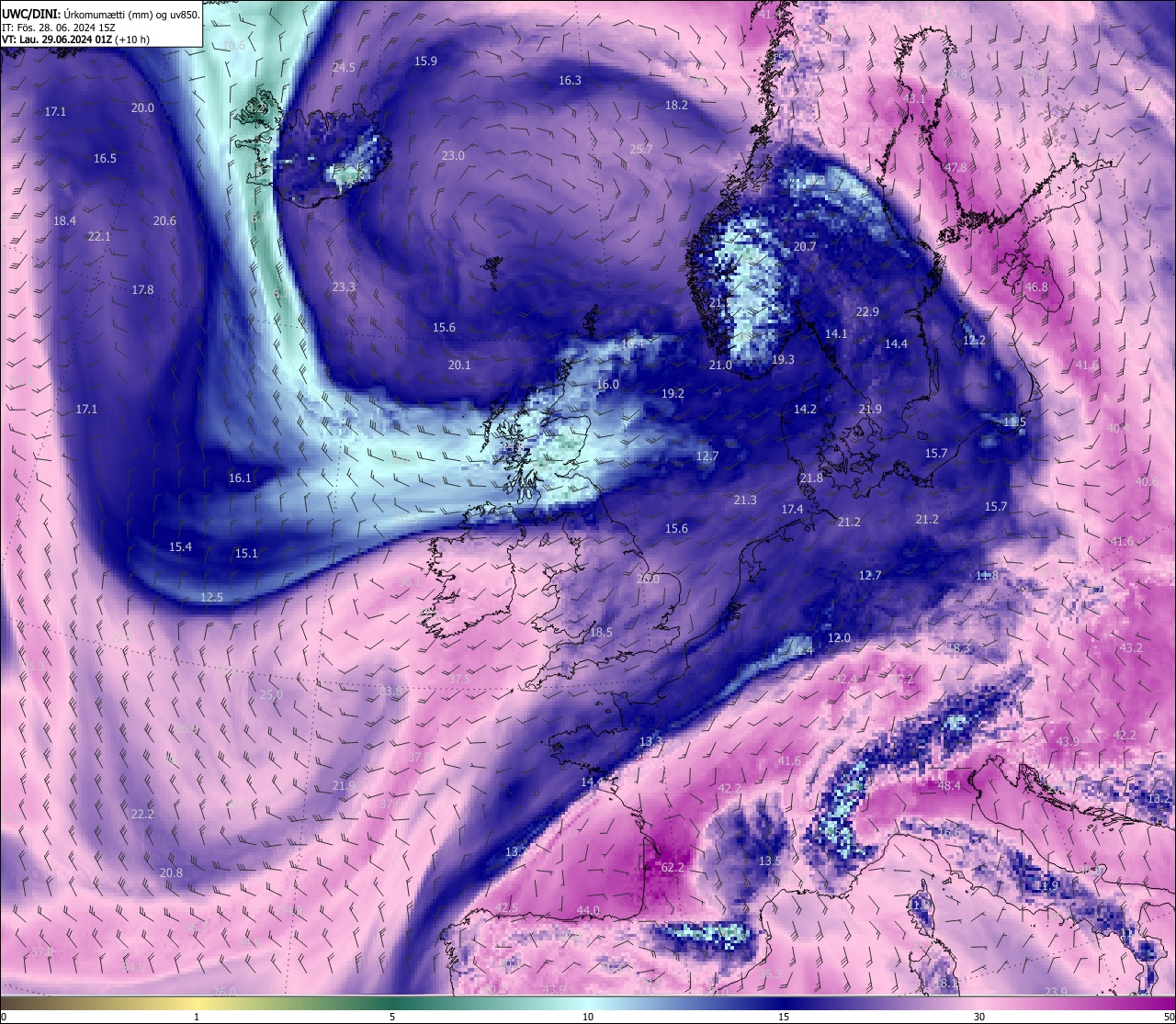Screen dimensions: 1176x1024
Task: Click the 42.5 value label
Action: 506,907
